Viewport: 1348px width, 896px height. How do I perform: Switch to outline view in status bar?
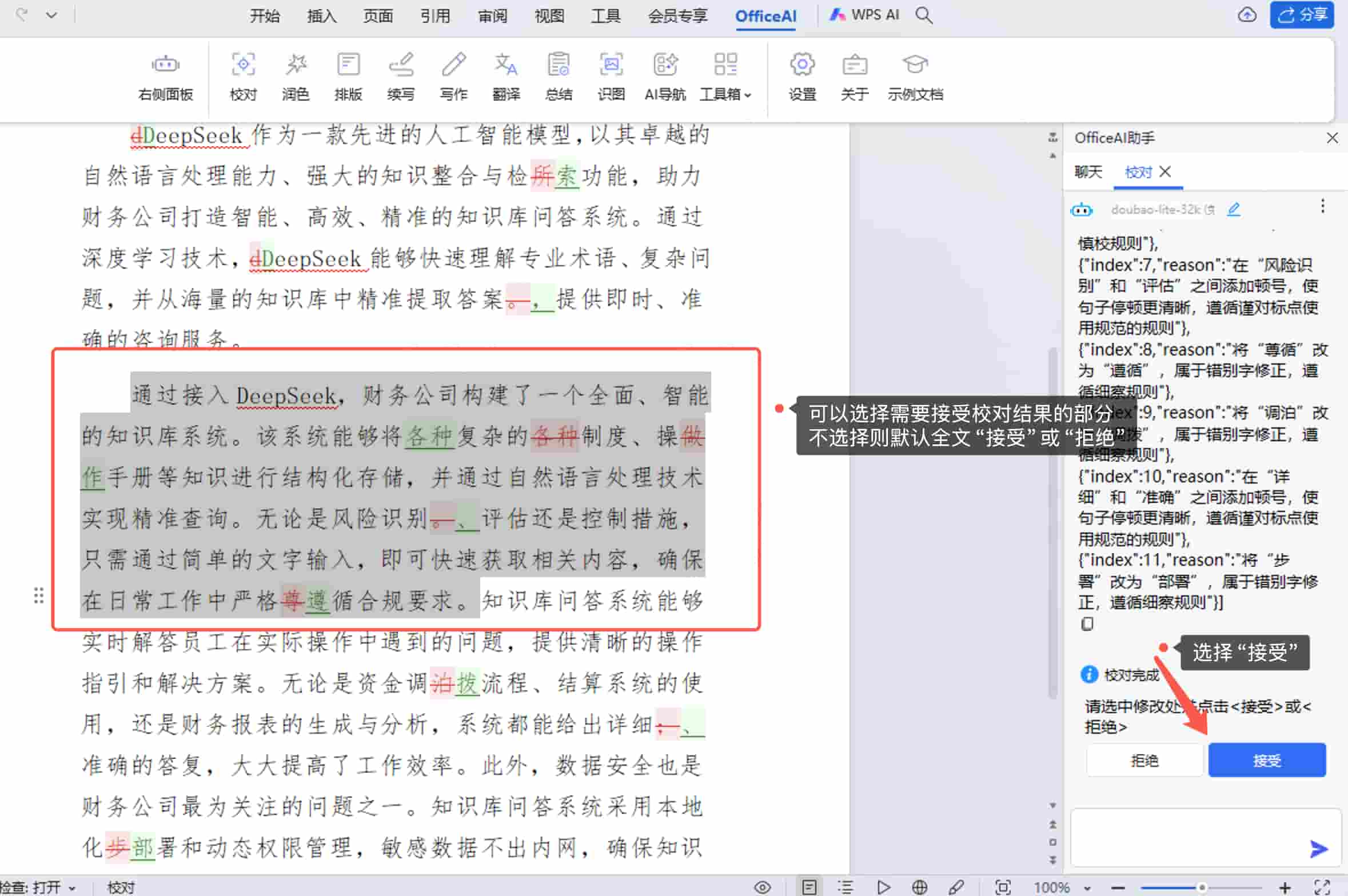(844, 887)
